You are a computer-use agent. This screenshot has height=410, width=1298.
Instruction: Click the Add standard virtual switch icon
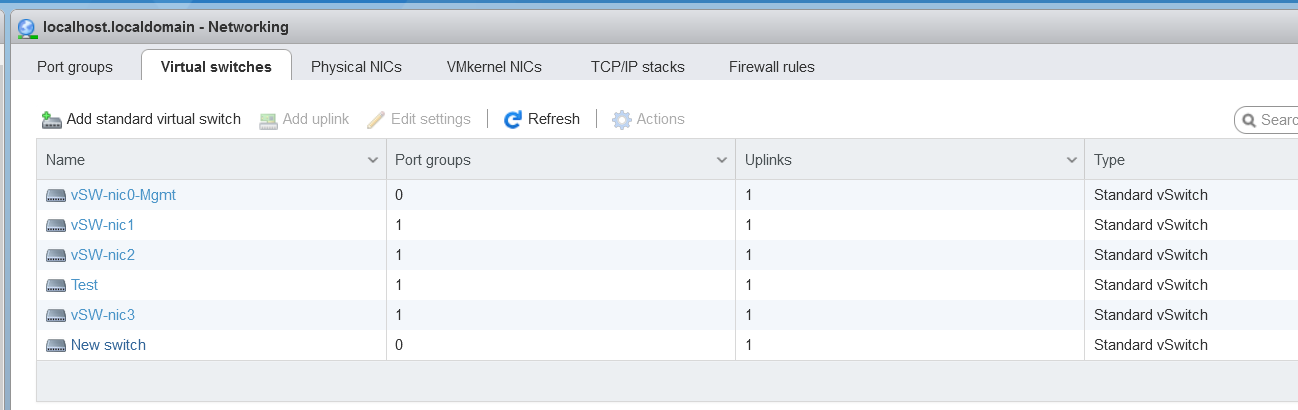pos(52,120)
